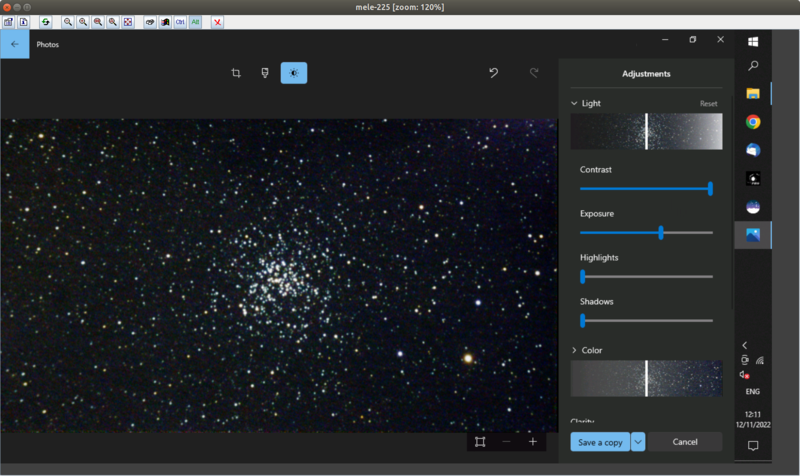Go back using the Photos back arrow
This screenshot has width=800, height=476.
15,44
